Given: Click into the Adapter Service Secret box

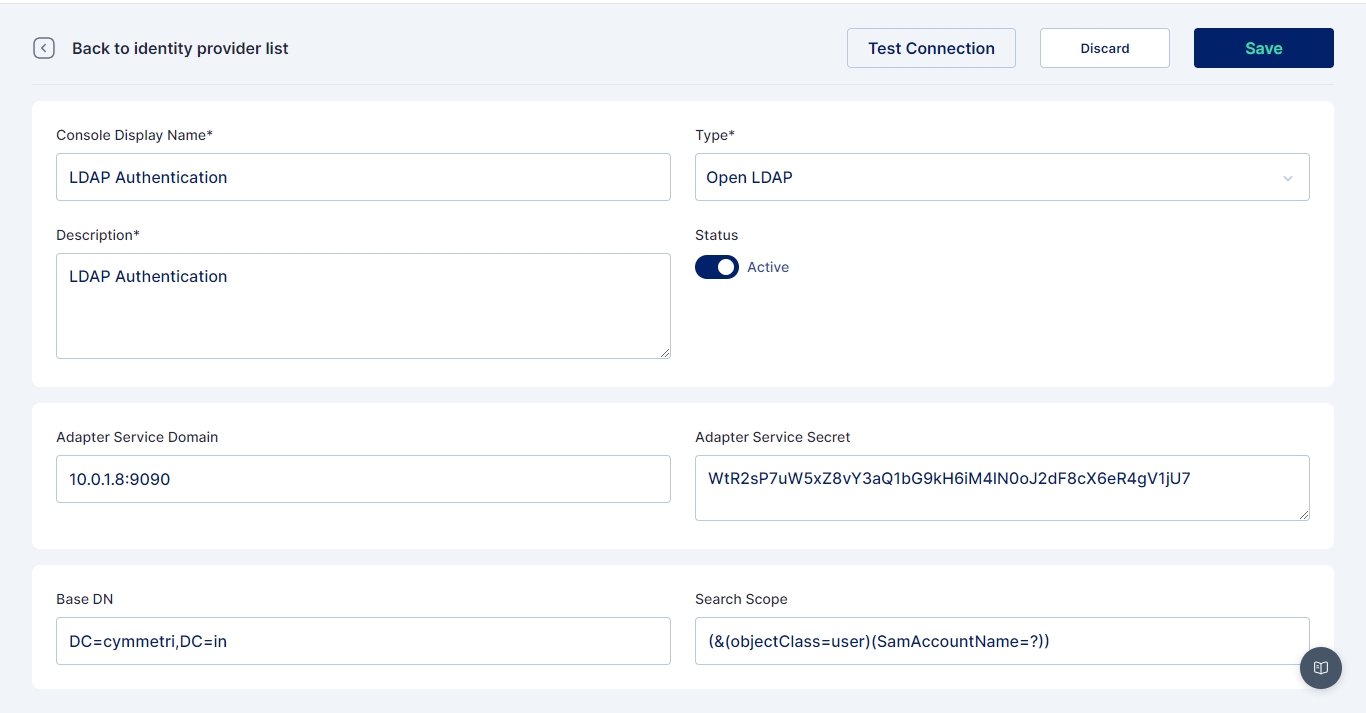Looking at the screenshot, I should coord(1001,488).
